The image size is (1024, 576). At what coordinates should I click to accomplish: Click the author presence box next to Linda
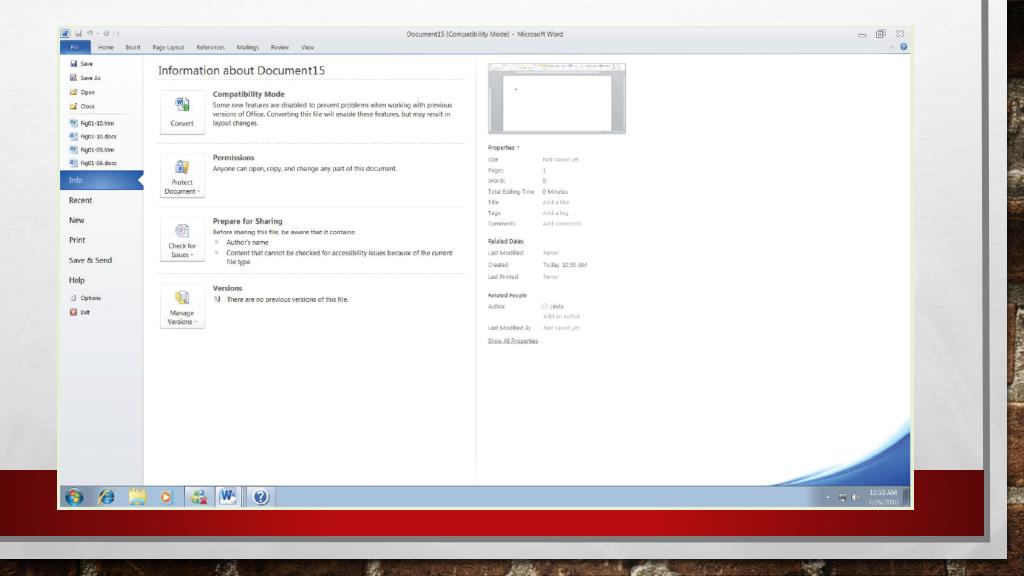(x=545, y=306)
